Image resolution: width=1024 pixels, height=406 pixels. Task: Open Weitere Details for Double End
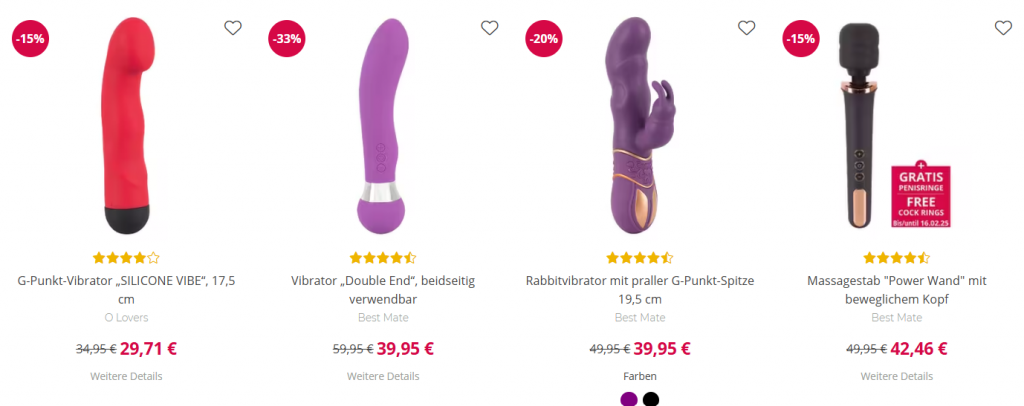coord(383,376)
